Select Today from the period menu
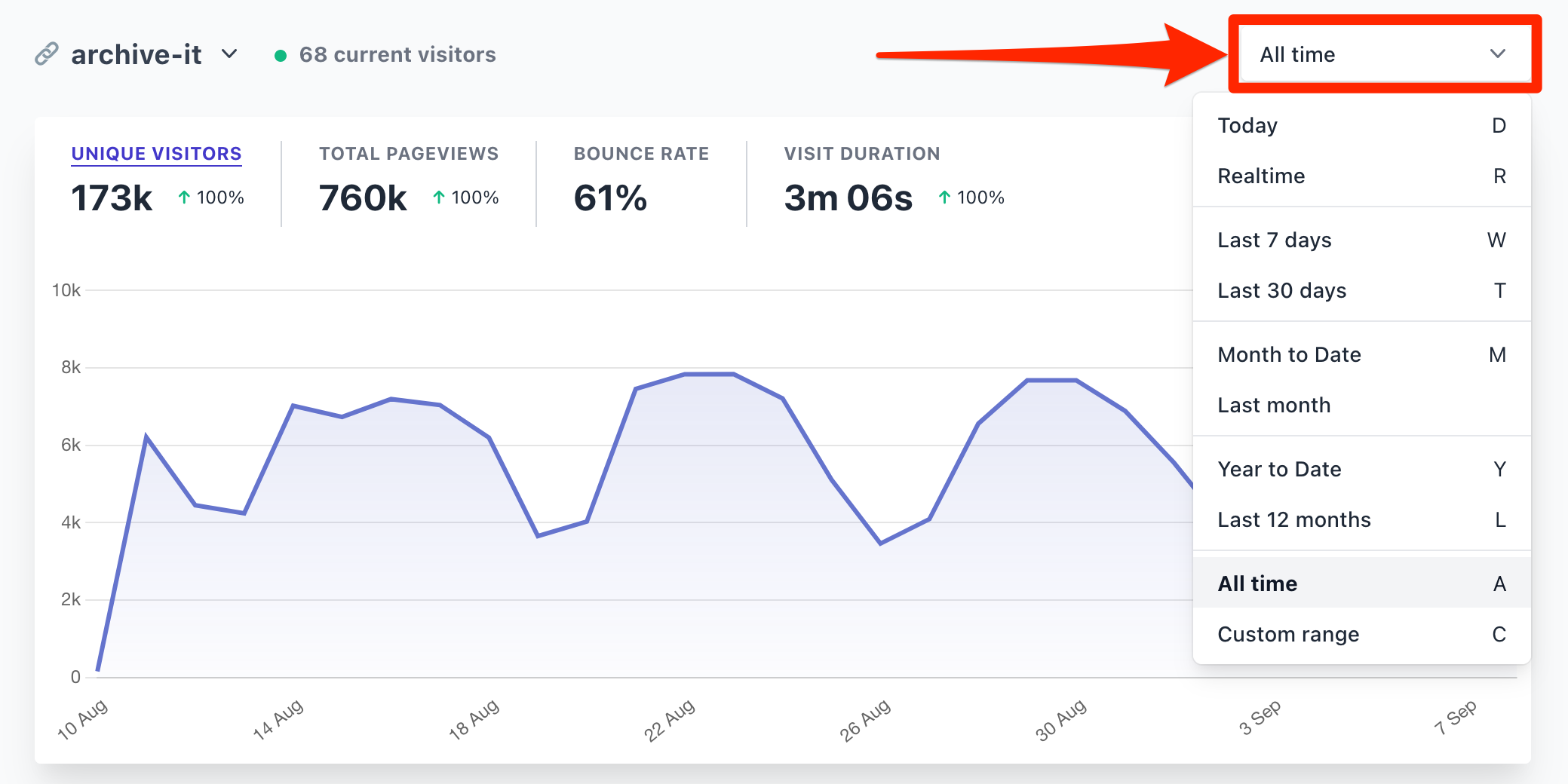Image resolution: width=1568 pixels, height=784 pixels. pyautogui.click(x=1361, y=125)
